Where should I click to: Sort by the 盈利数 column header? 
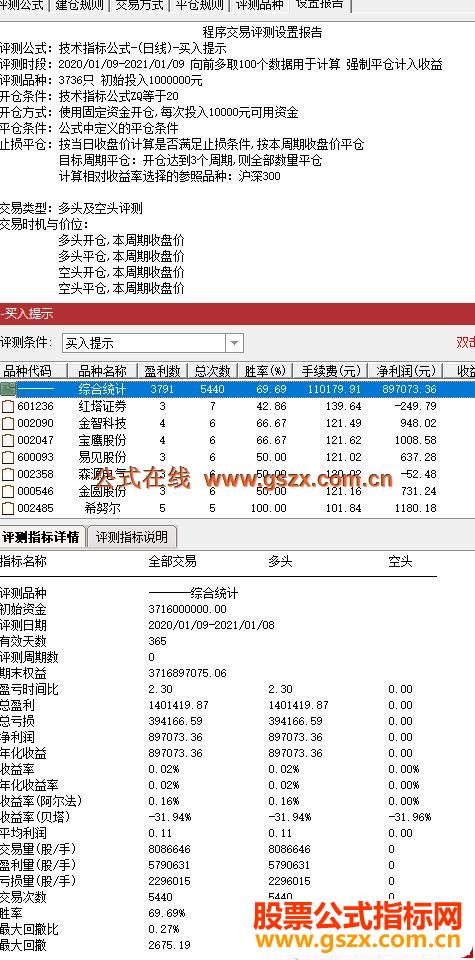pos(162,371)
